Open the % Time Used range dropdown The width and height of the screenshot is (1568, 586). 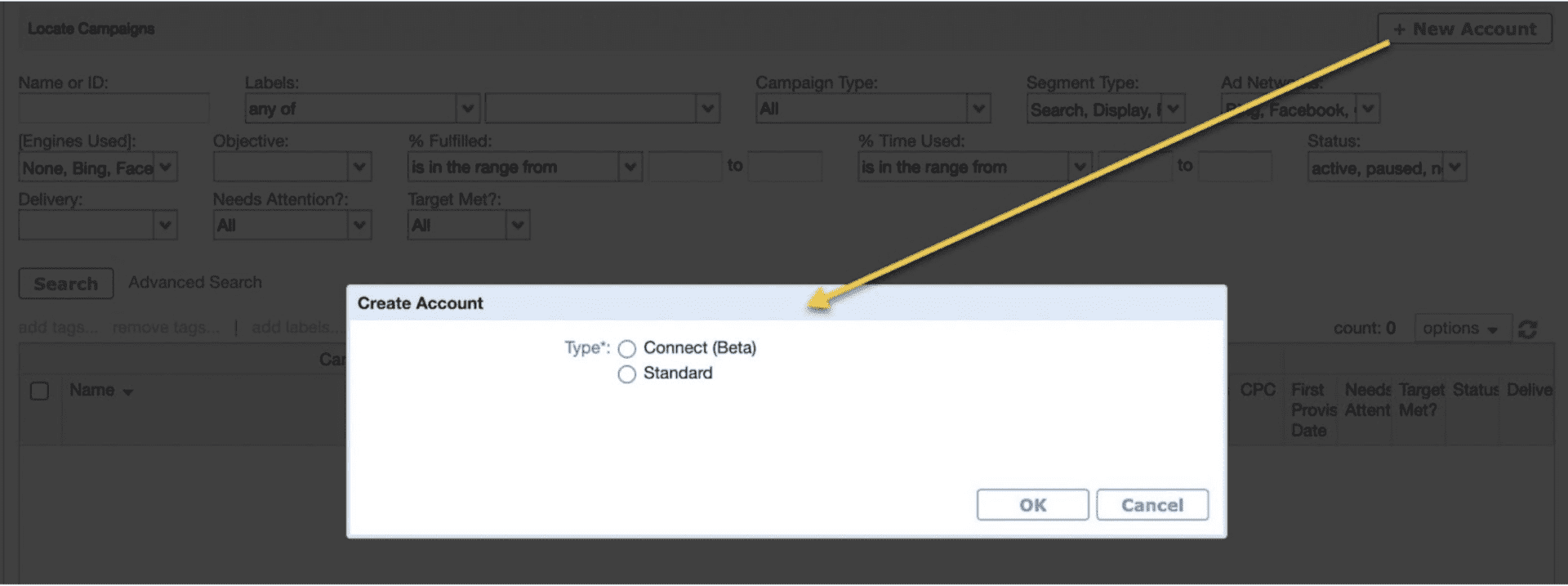[975, 168]
